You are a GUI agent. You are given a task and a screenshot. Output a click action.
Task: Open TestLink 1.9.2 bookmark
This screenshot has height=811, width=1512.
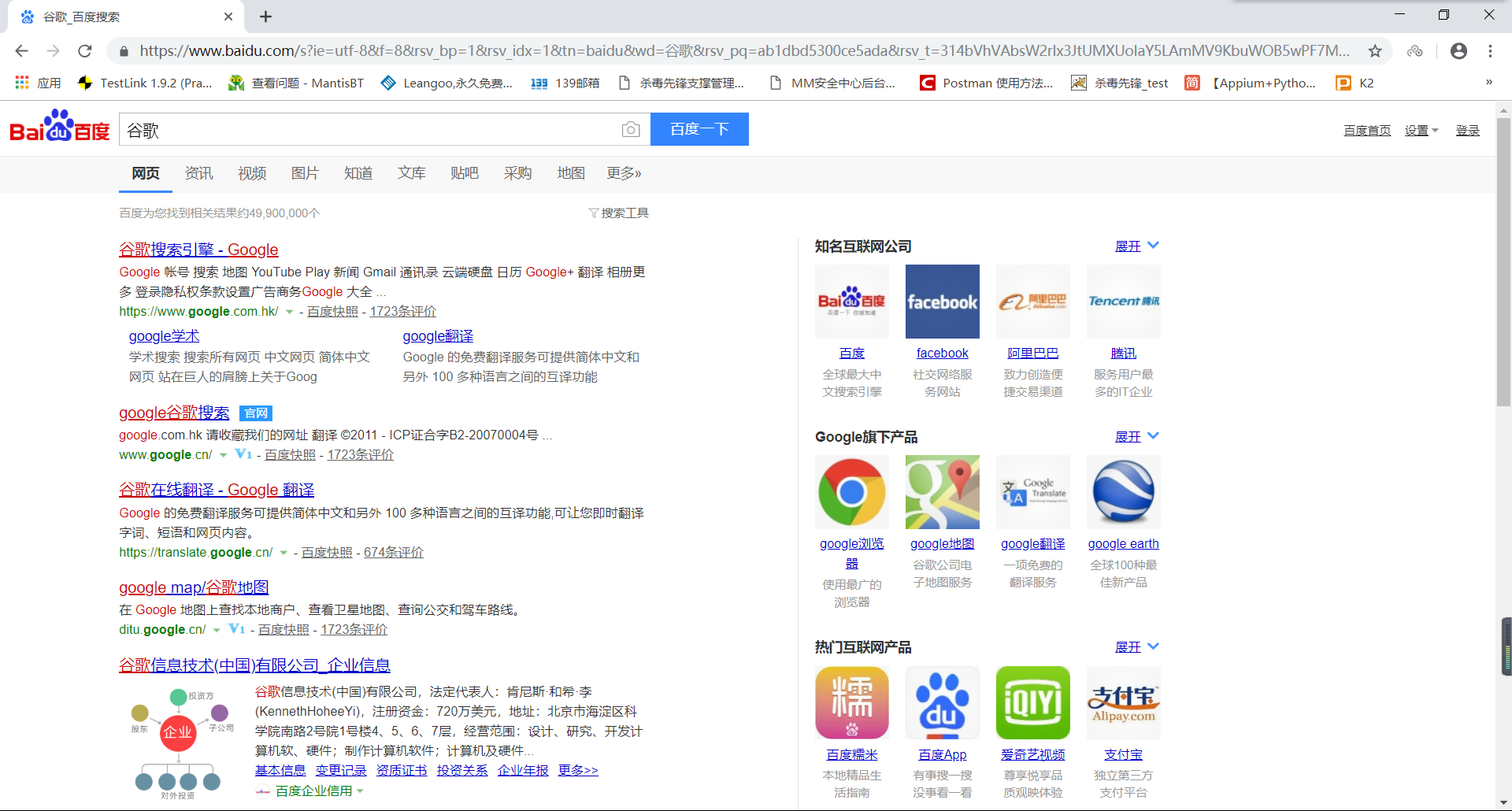coord(146,83)
